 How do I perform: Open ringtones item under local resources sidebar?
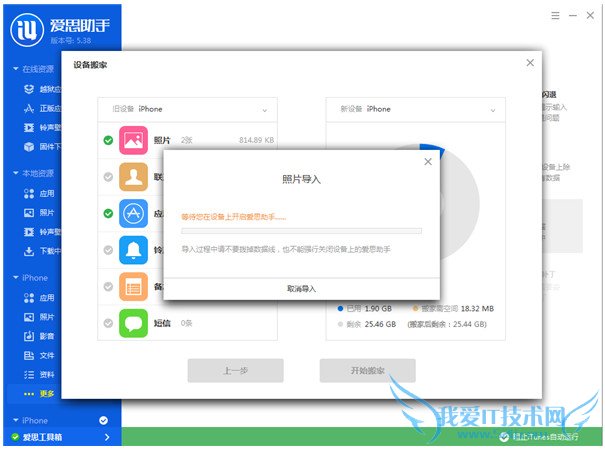click(x=42, y=232)
